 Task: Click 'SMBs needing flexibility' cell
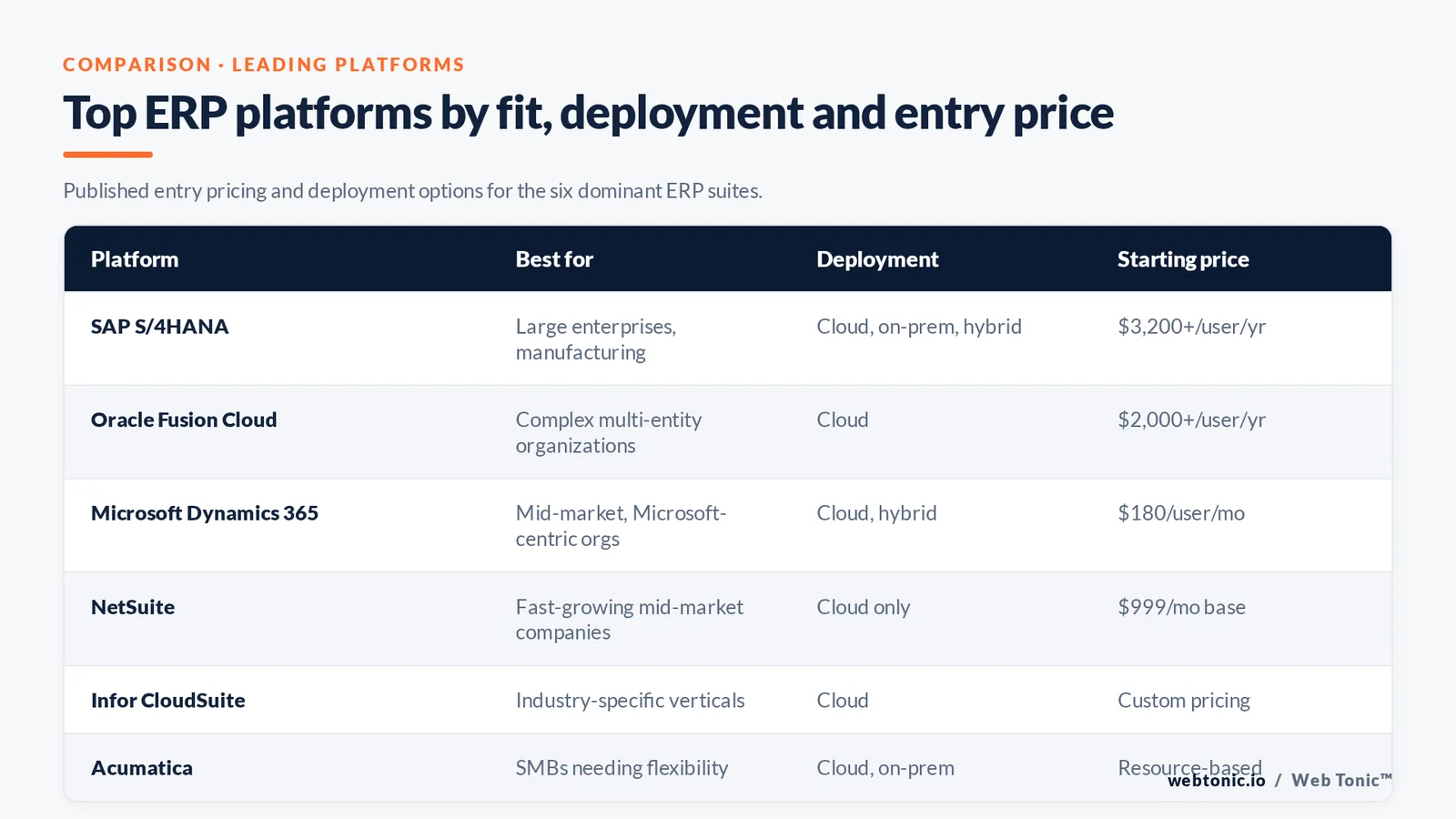[x=622, y=768]
